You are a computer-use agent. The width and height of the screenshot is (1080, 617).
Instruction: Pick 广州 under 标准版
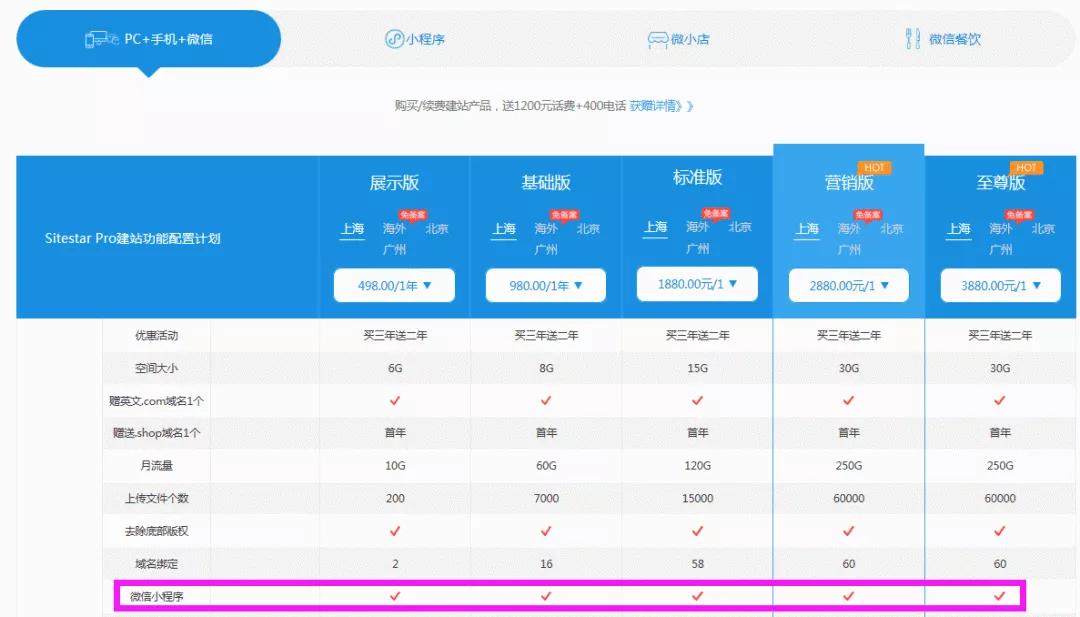click(697, 248)
